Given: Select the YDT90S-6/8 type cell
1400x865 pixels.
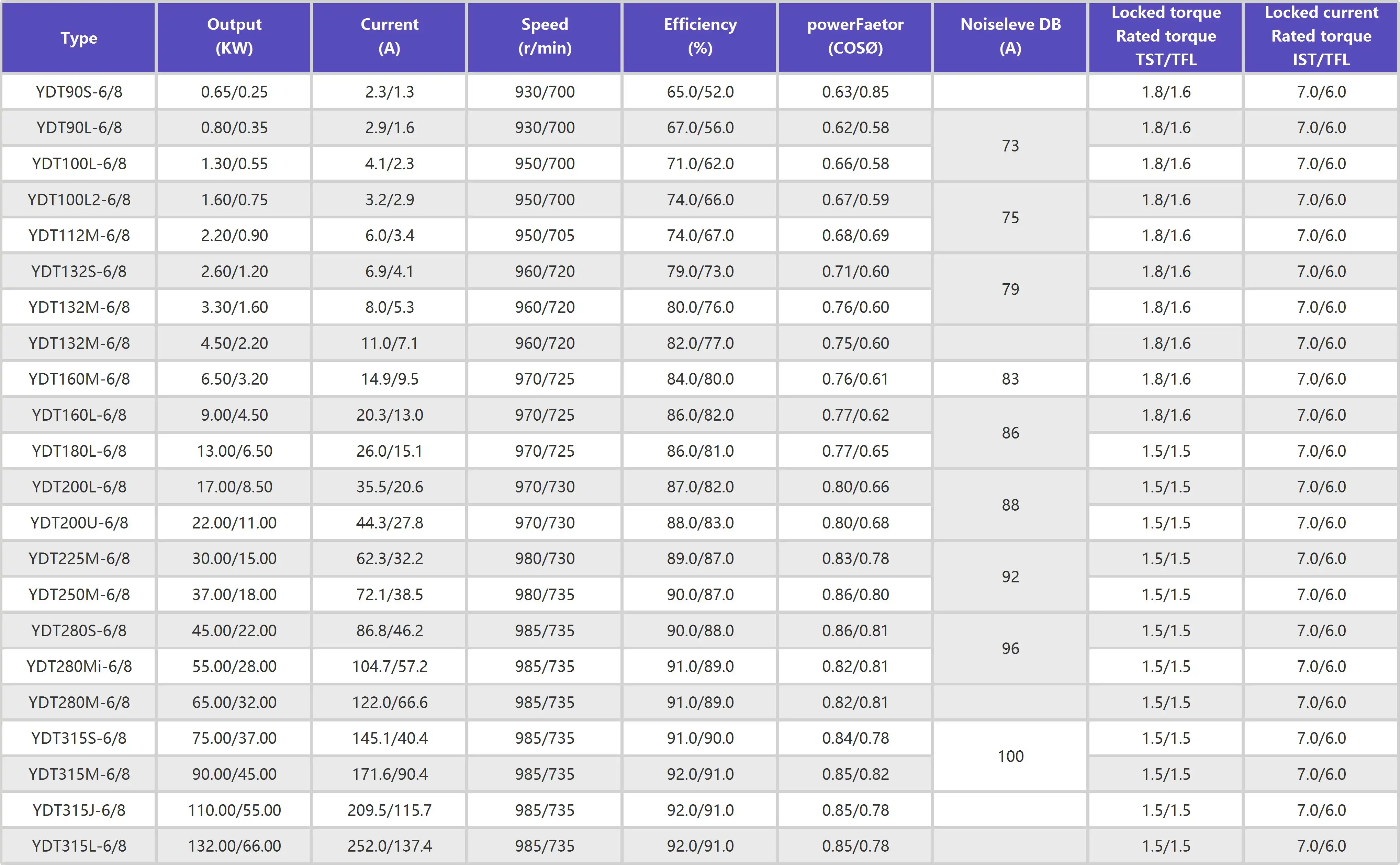Looking at the screenshot, I should coord(78,92).
